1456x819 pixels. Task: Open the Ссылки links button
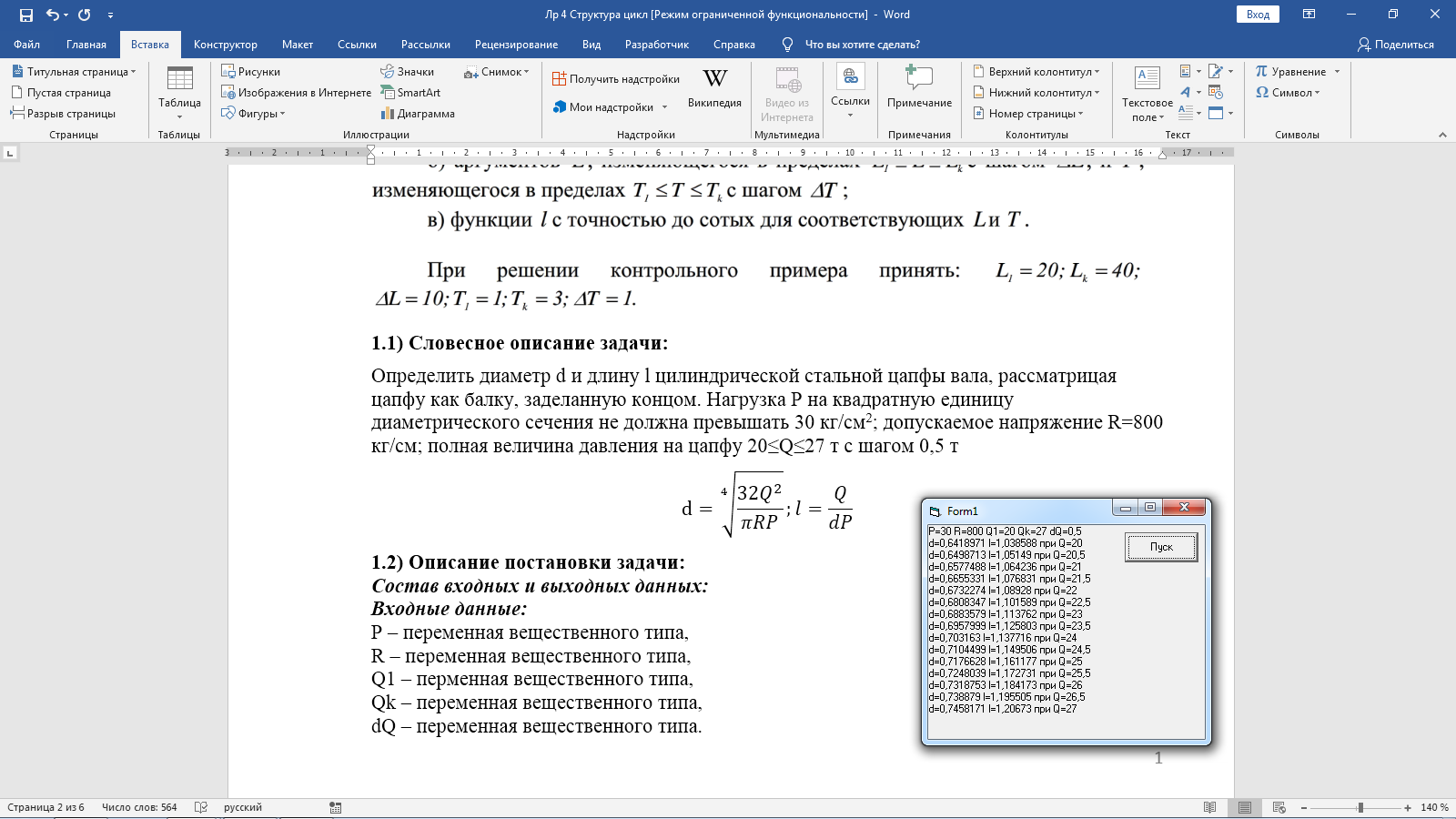pyautogui.click(x=850, y=92)
